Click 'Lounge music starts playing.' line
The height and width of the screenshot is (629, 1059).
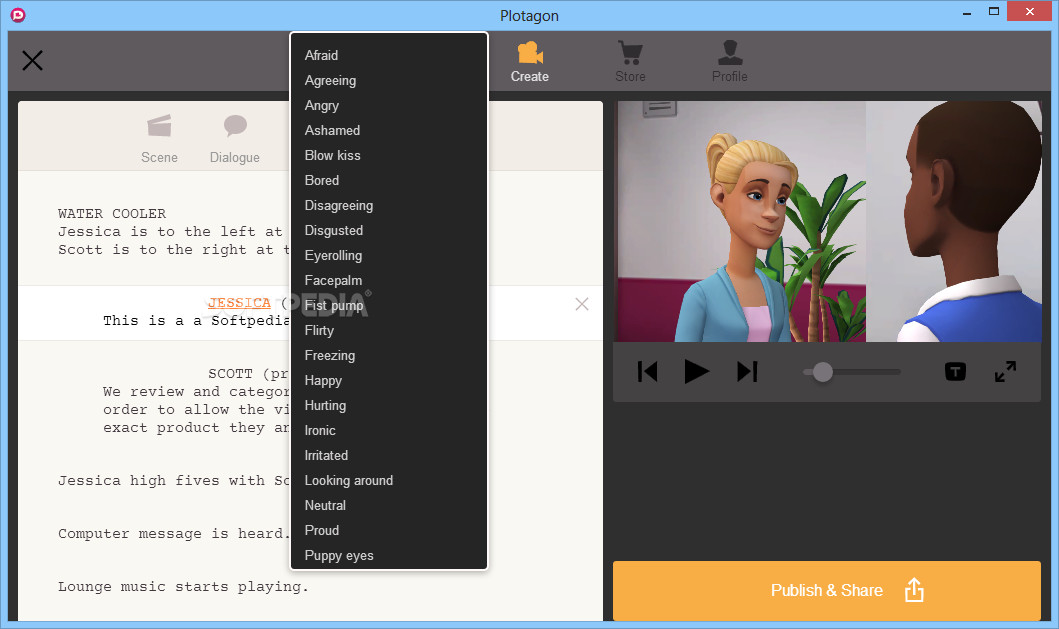[x=183, y=586]
